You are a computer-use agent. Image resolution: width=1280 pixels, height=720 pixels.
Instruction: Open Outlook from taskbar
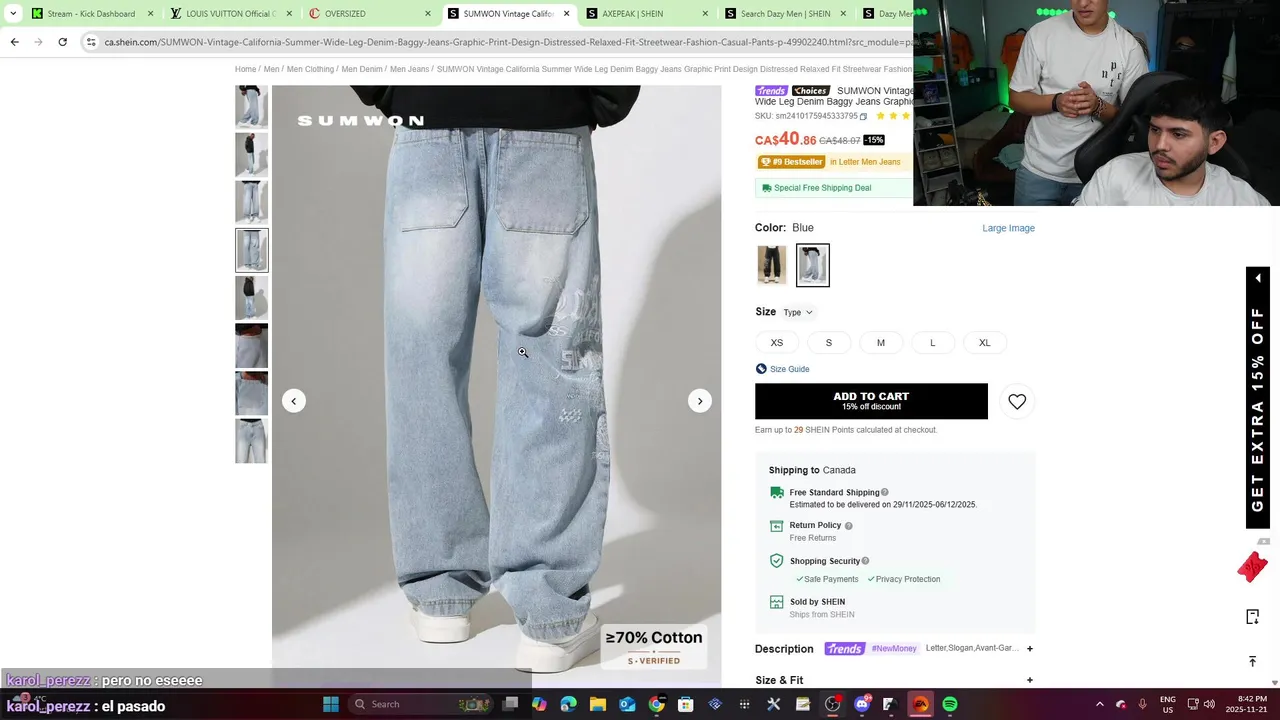coord(627,704)
